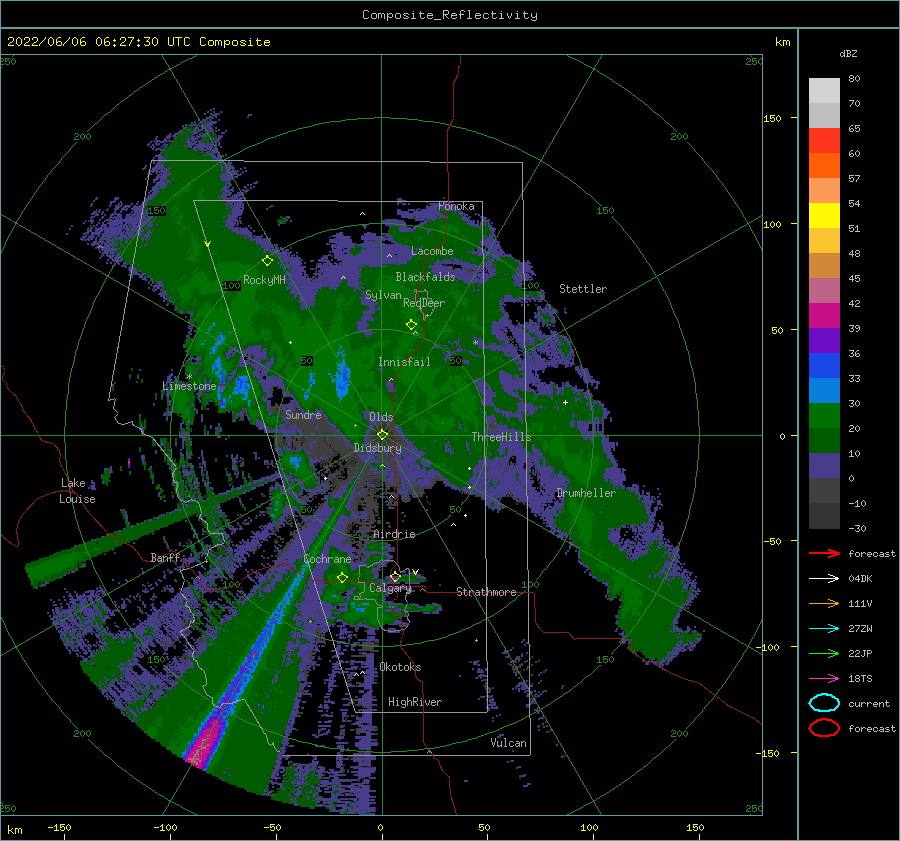Click the yellow marker near RockyMH

[267, 261]
